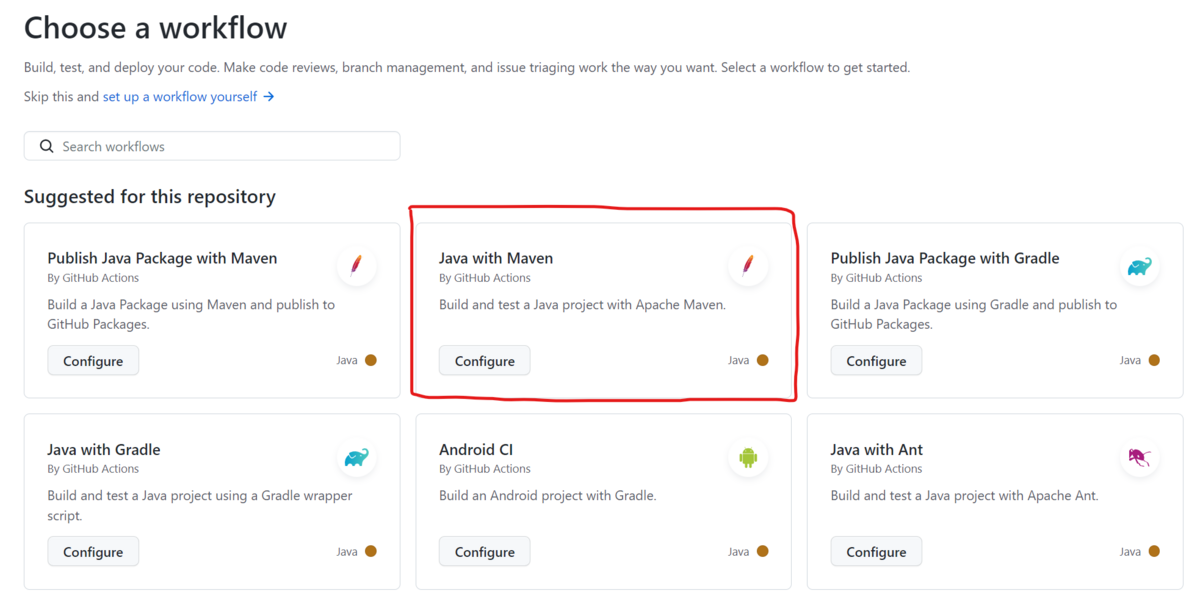Screen dimensions: 1200x602
Task: Configure the Android CI workflow
Action: [x=485, y=552]
